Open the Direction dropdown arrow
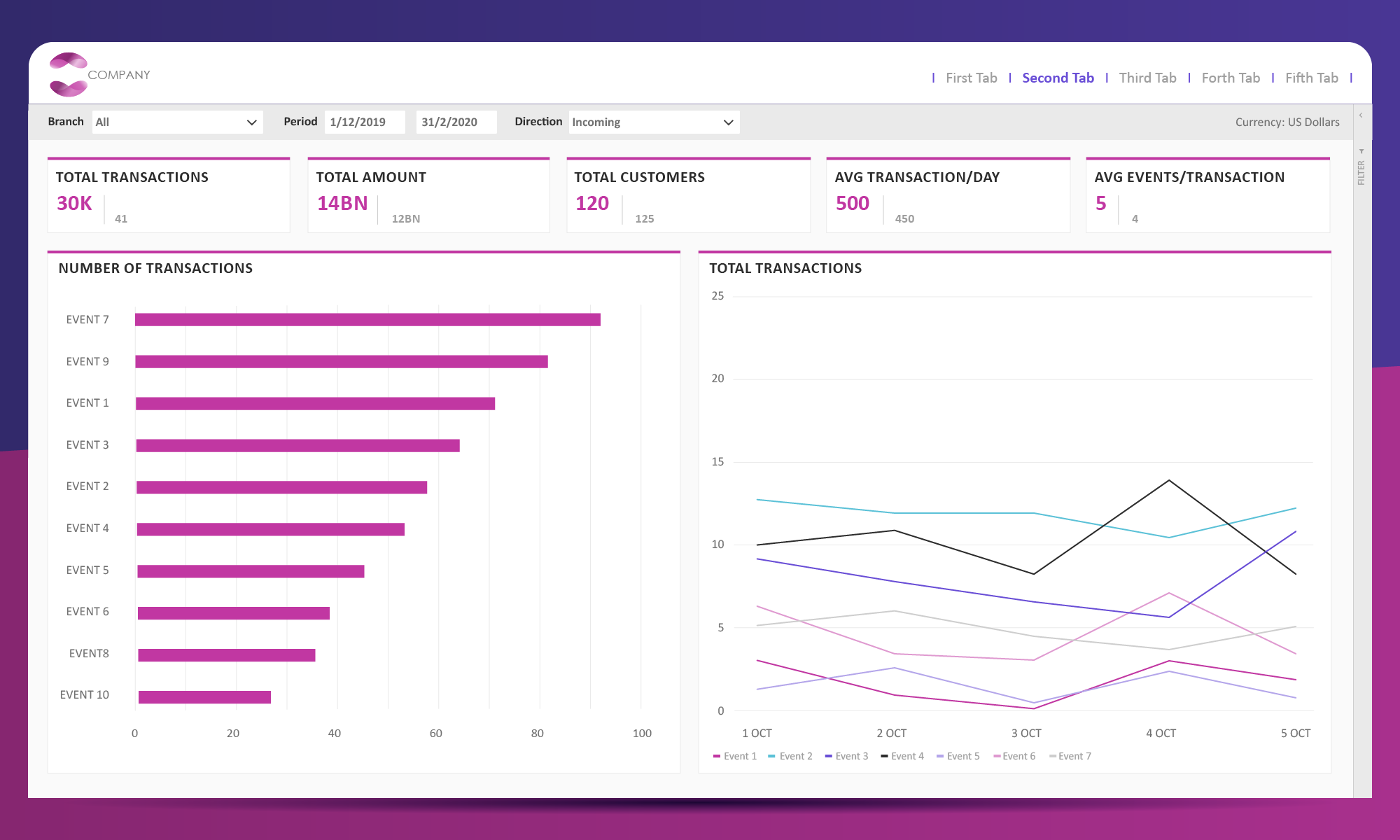Screen dimensions: 1400x840 (x=728, y=122)
